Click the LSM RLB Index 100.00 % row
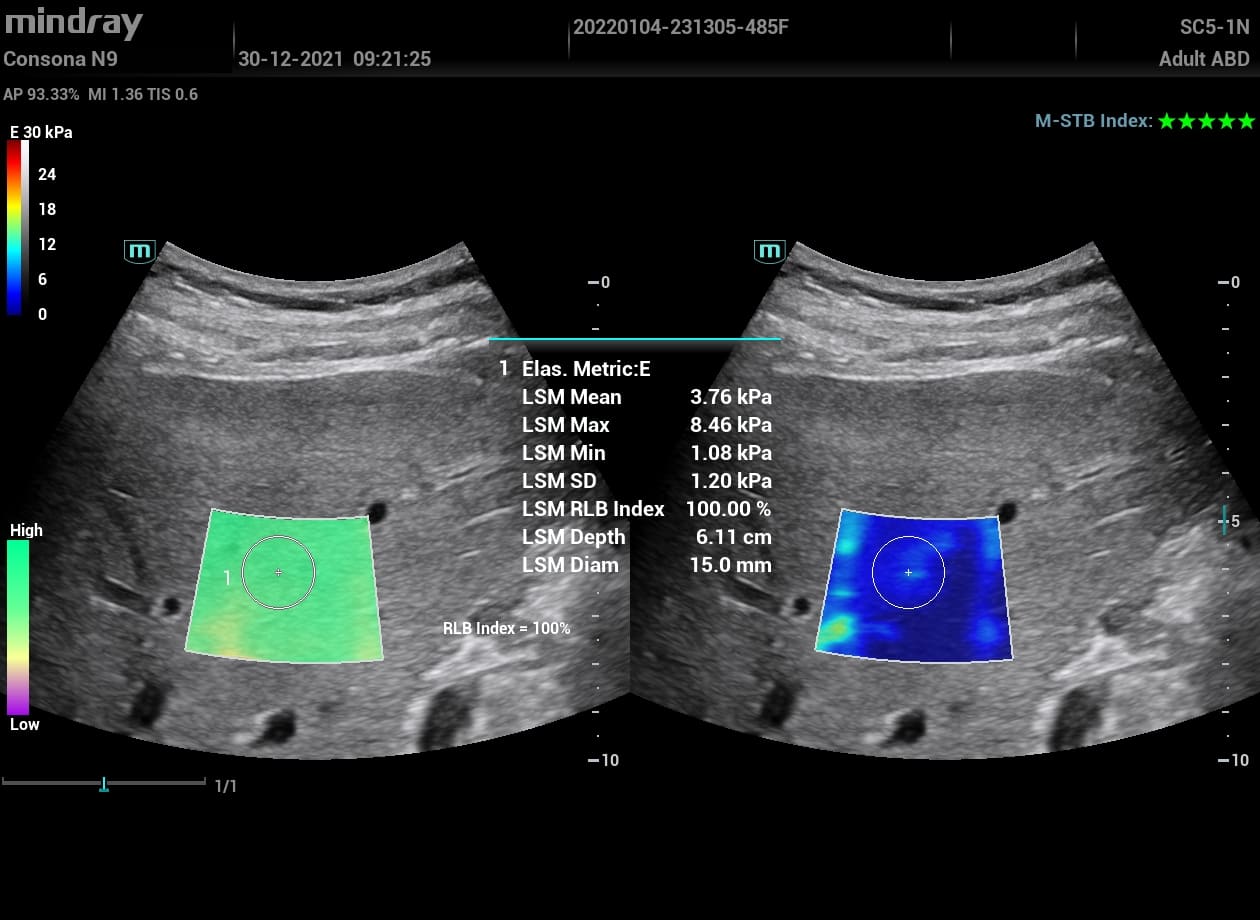The width and height of the screenshot is (1260, 920). point(646,509)
